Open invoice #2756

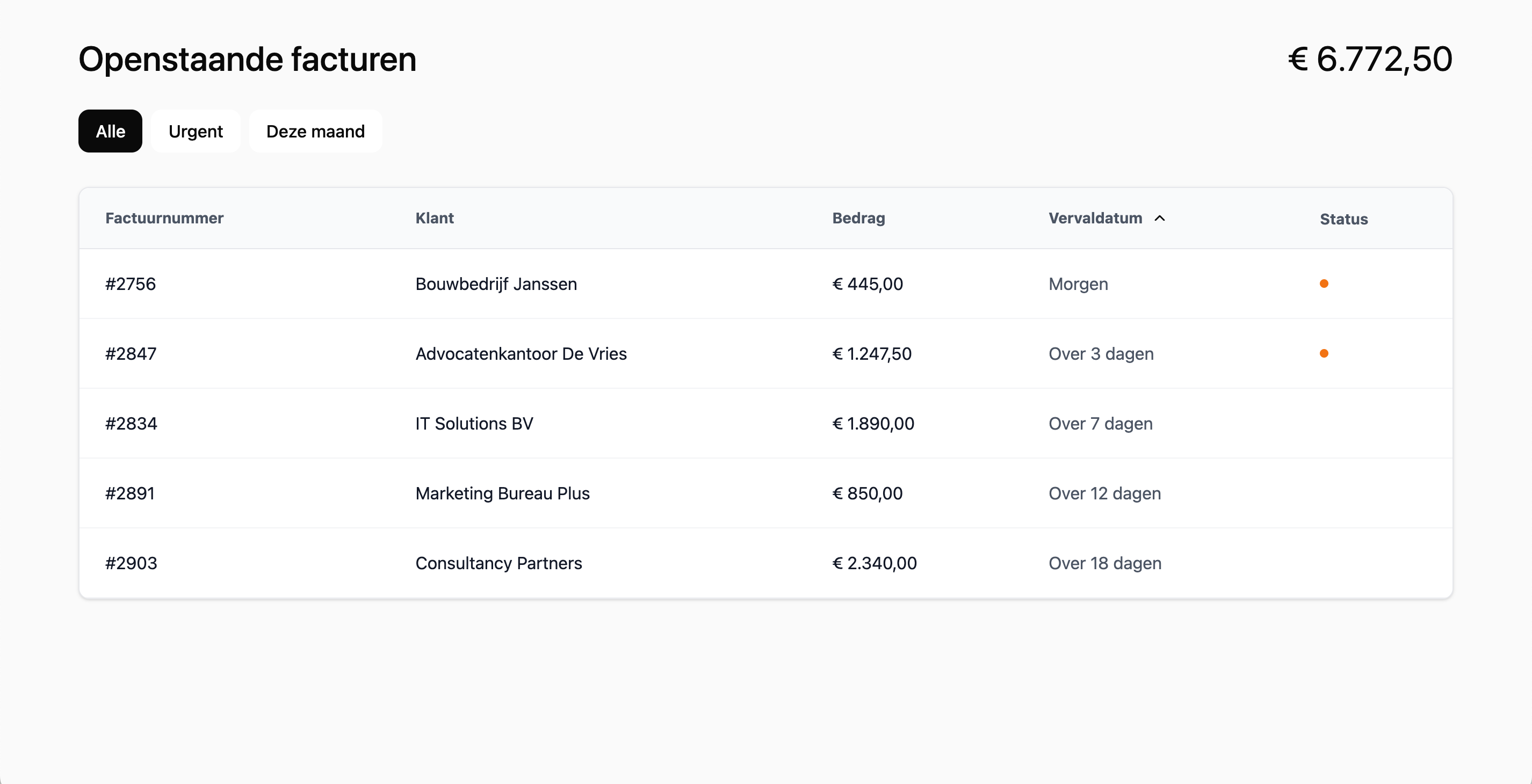(x=130, y=284)
